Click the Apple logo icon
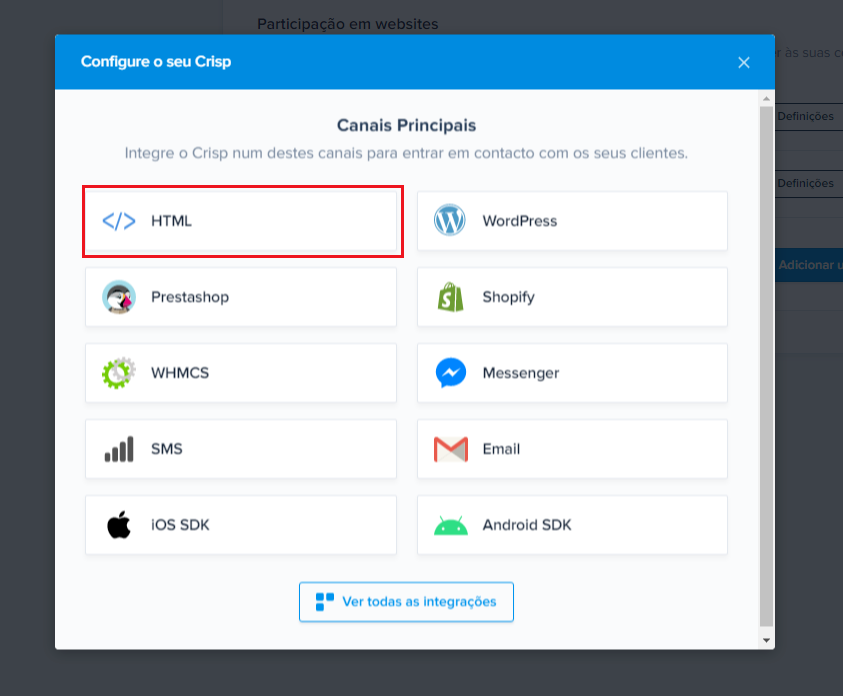843x696 pixels. 119,525
